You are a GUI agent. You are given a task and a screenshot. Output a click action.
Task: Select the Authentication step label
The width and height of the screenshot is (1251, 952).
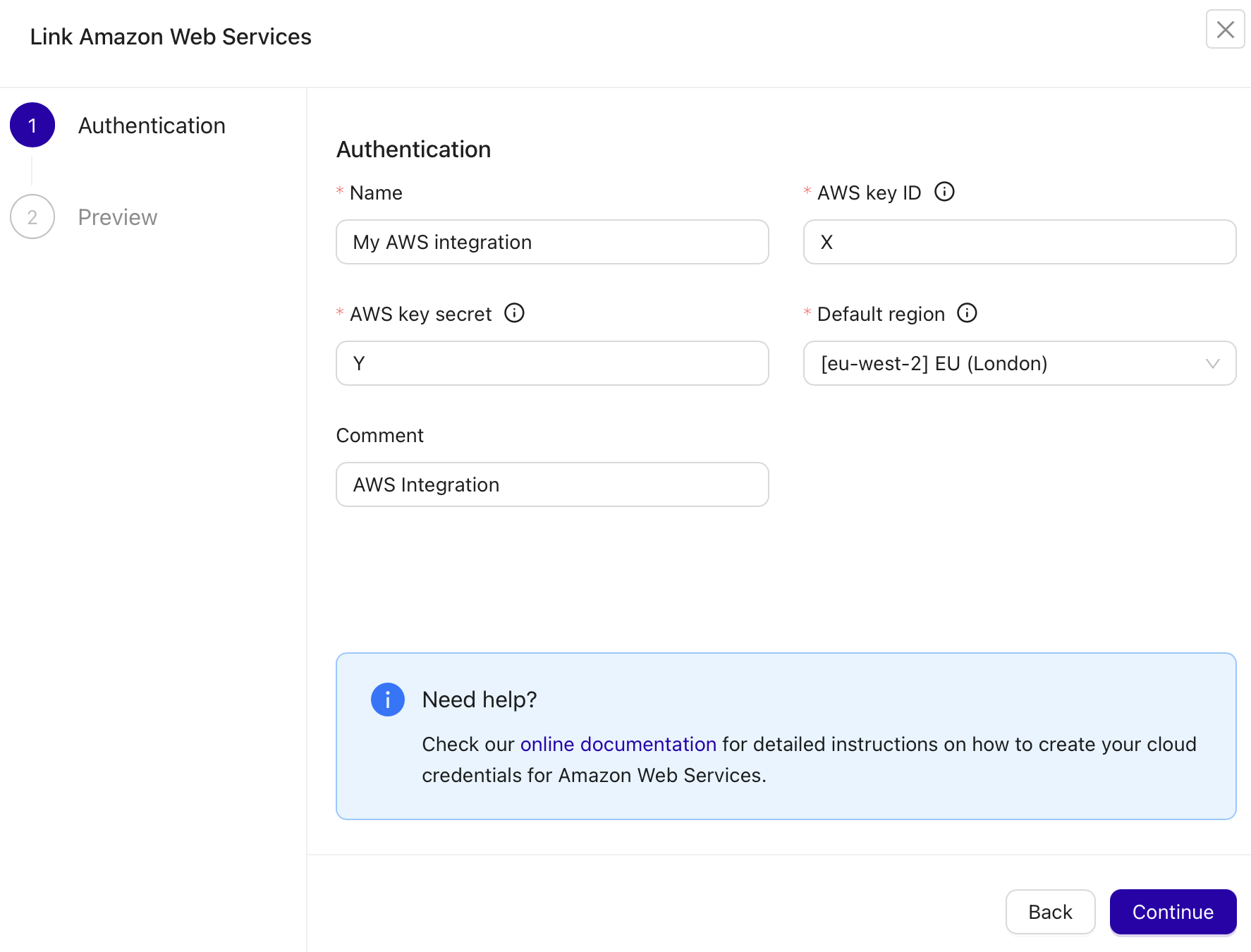pyautogui.click(x=151, y=125)
